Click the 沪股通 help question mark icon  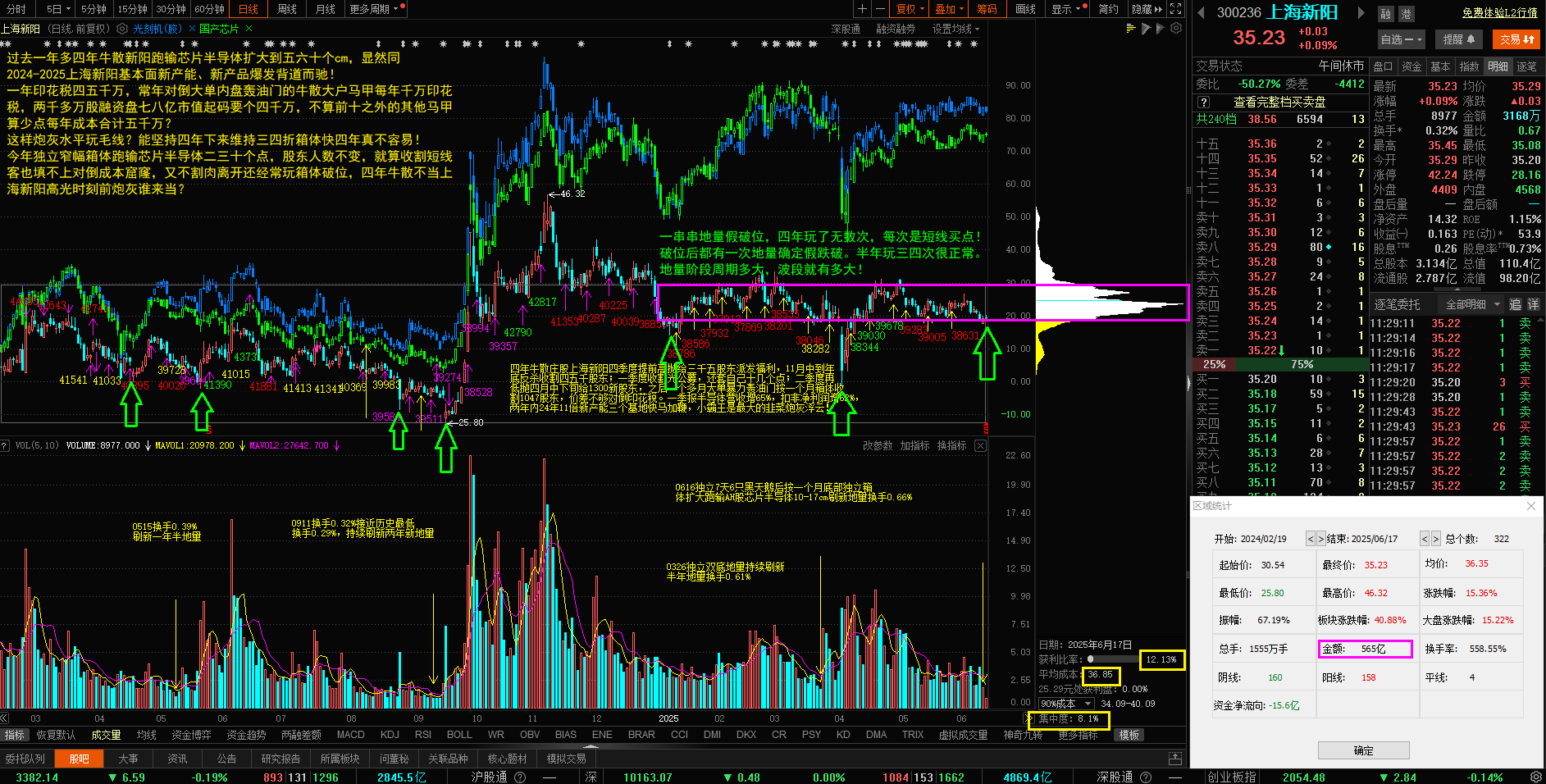tap(520, 777)
